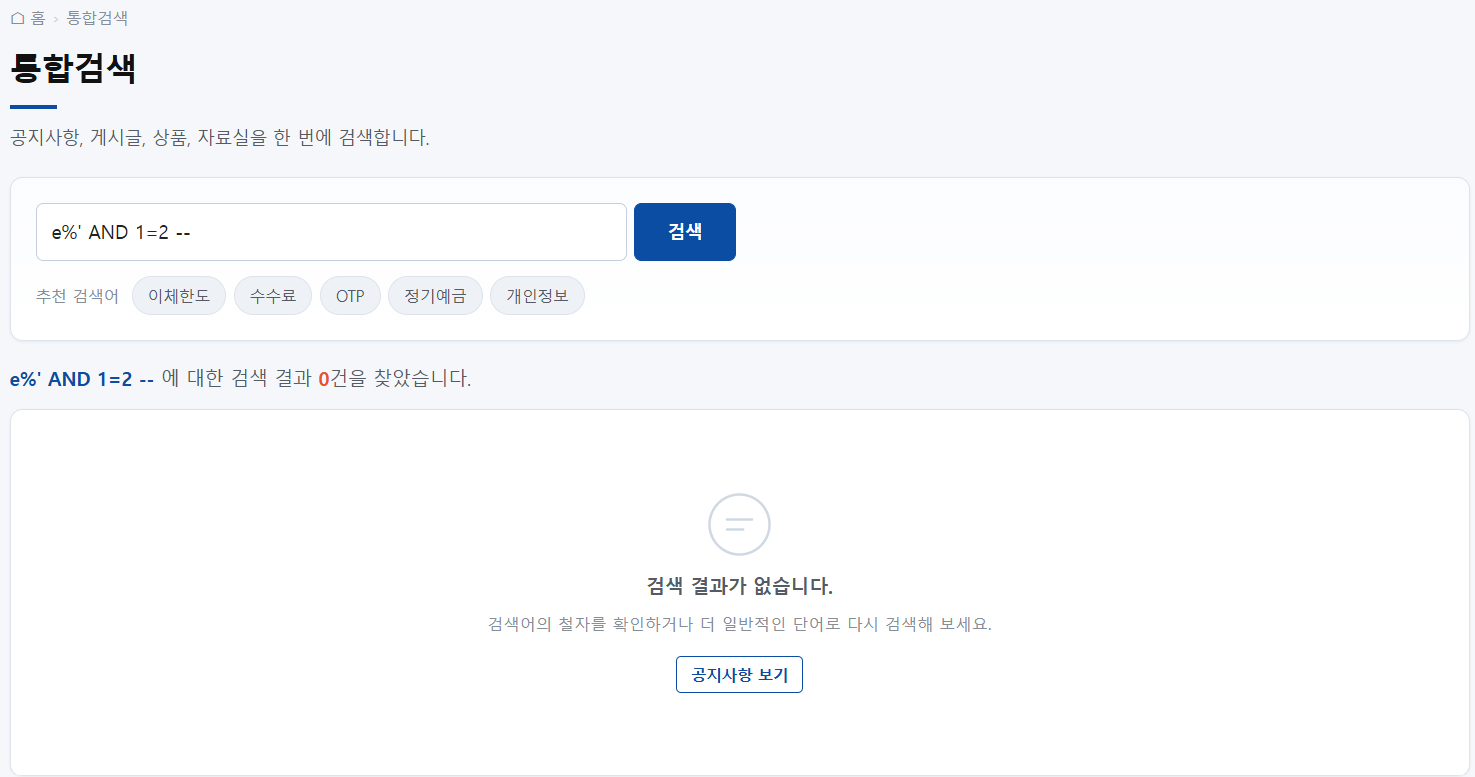Image resolution: width=1475 pixels, height=777 pixels.
Task: Click the 검색 결과가 없습니다 heading
Action: coord(740,586)
